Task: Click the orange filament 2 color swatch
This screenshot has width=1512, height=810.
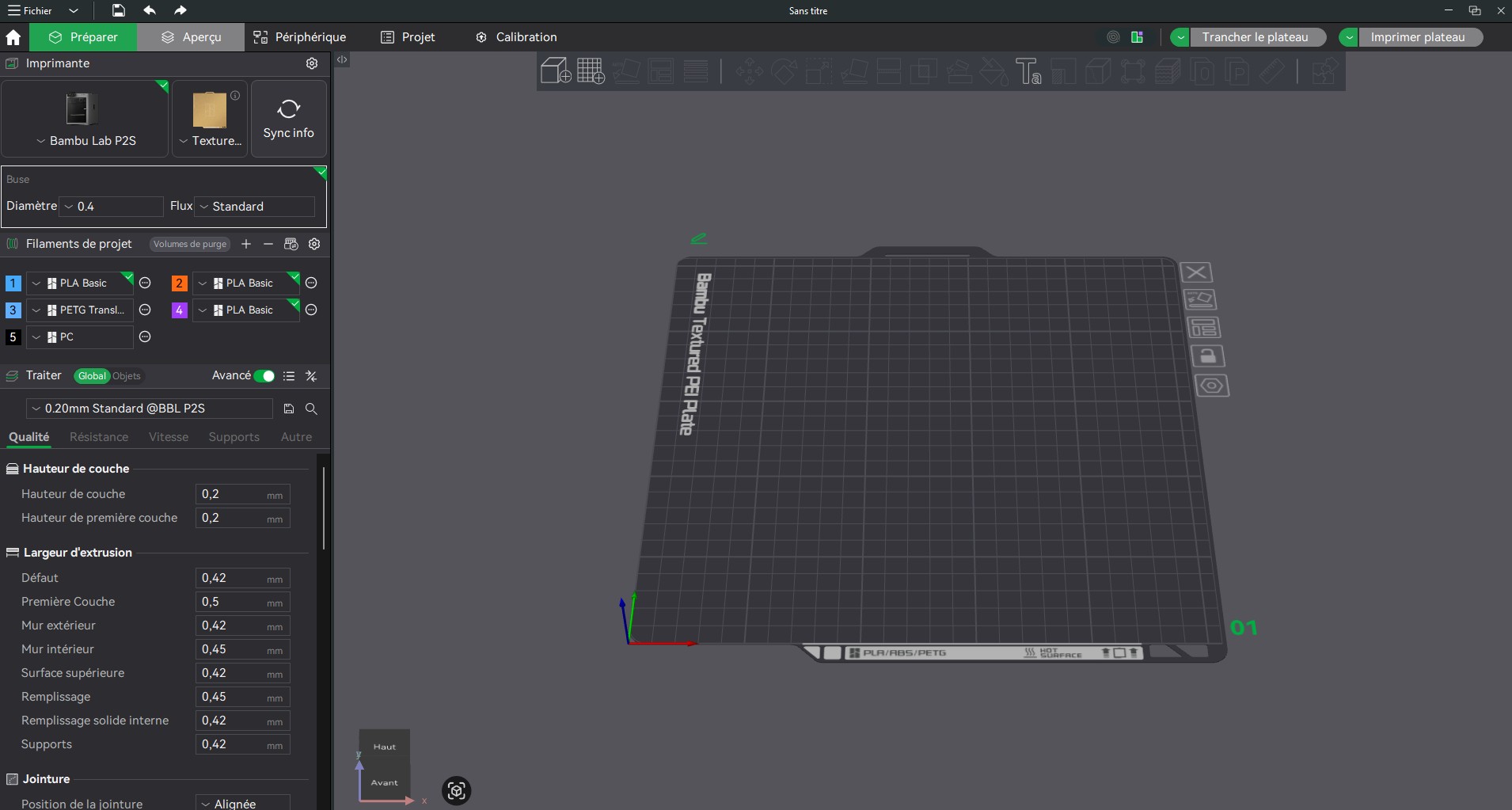Action: tap(180, 283)
